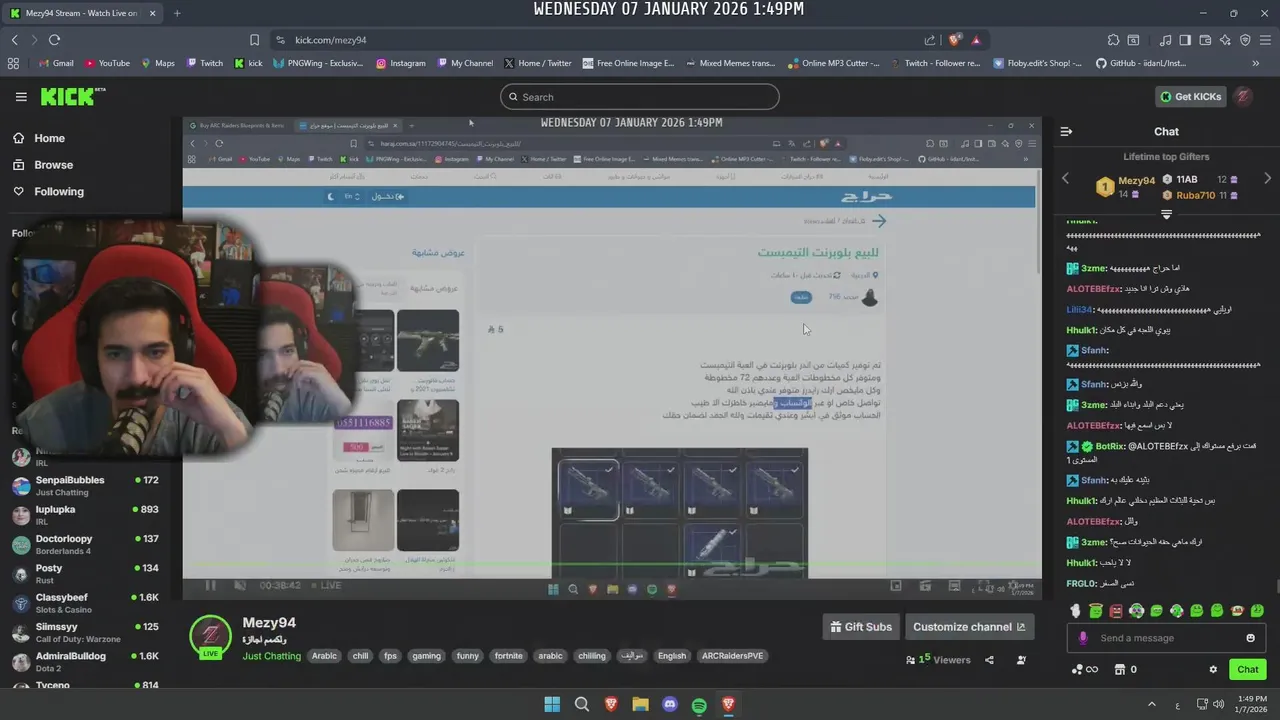This screenshot has height=720, width=1280.
Task: Open the Kick sidebar hamburger menu
Action: (21, 97)
